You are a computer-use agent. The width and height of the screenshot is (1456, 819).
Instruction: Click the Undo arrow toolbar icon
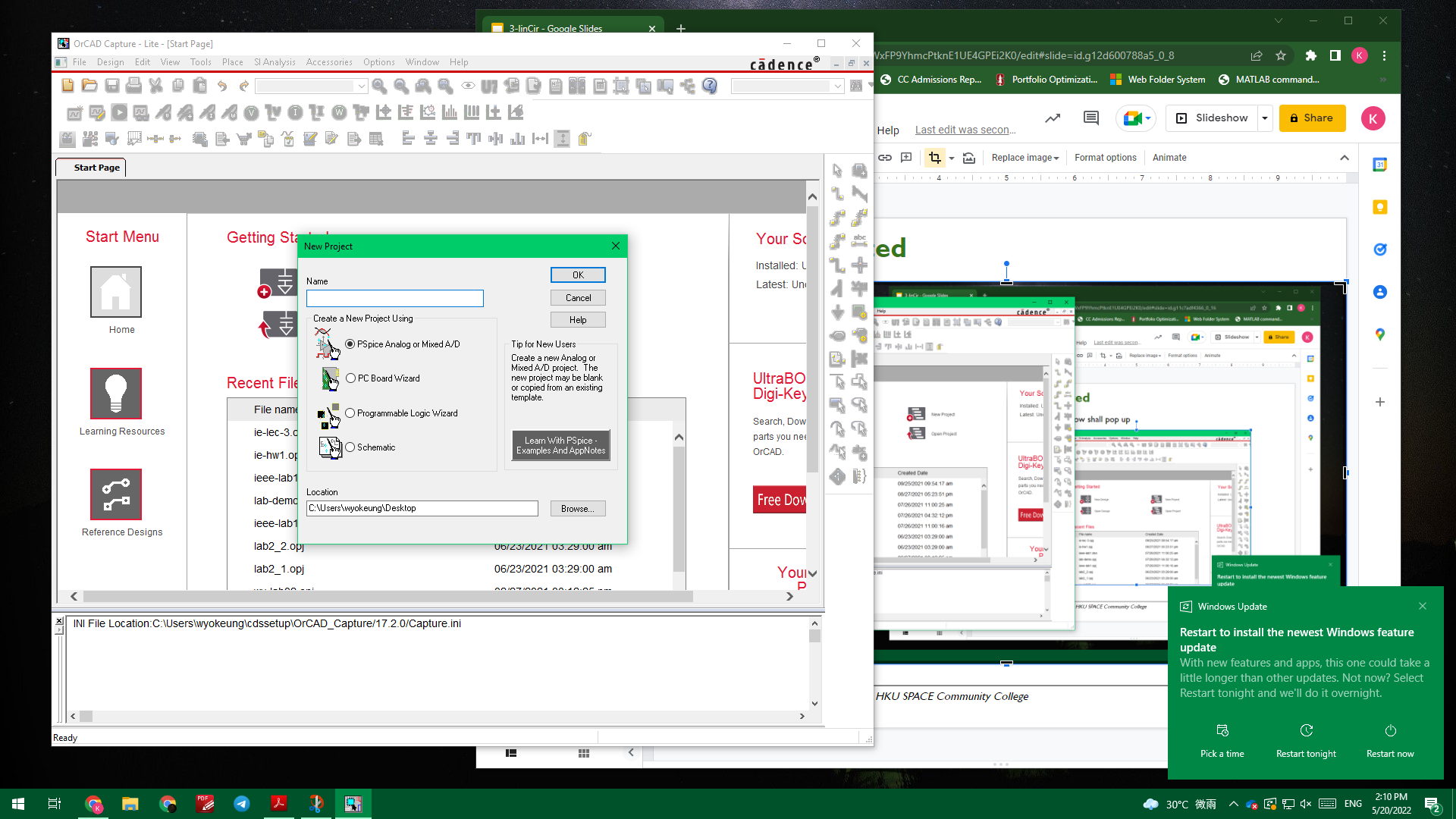221,86
